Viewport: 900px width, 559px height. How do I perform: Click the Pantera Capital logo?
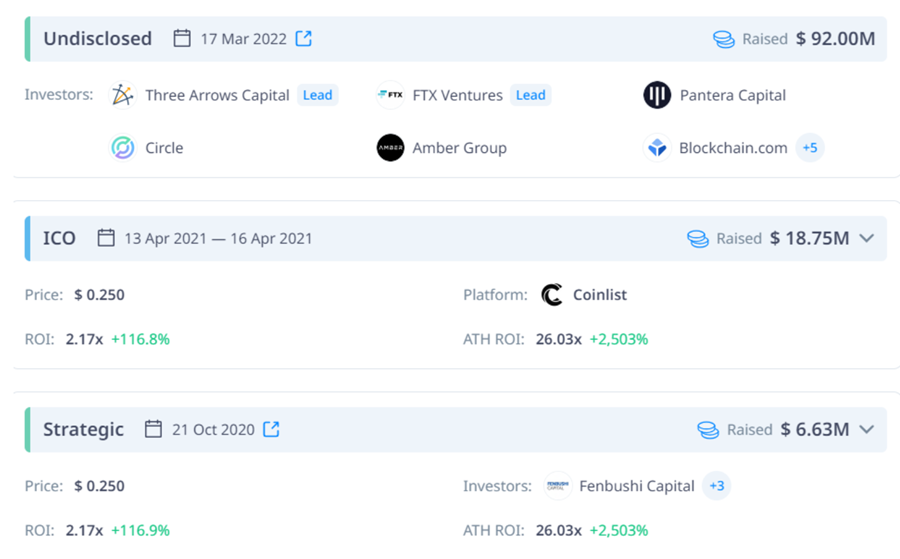point(657,95)
